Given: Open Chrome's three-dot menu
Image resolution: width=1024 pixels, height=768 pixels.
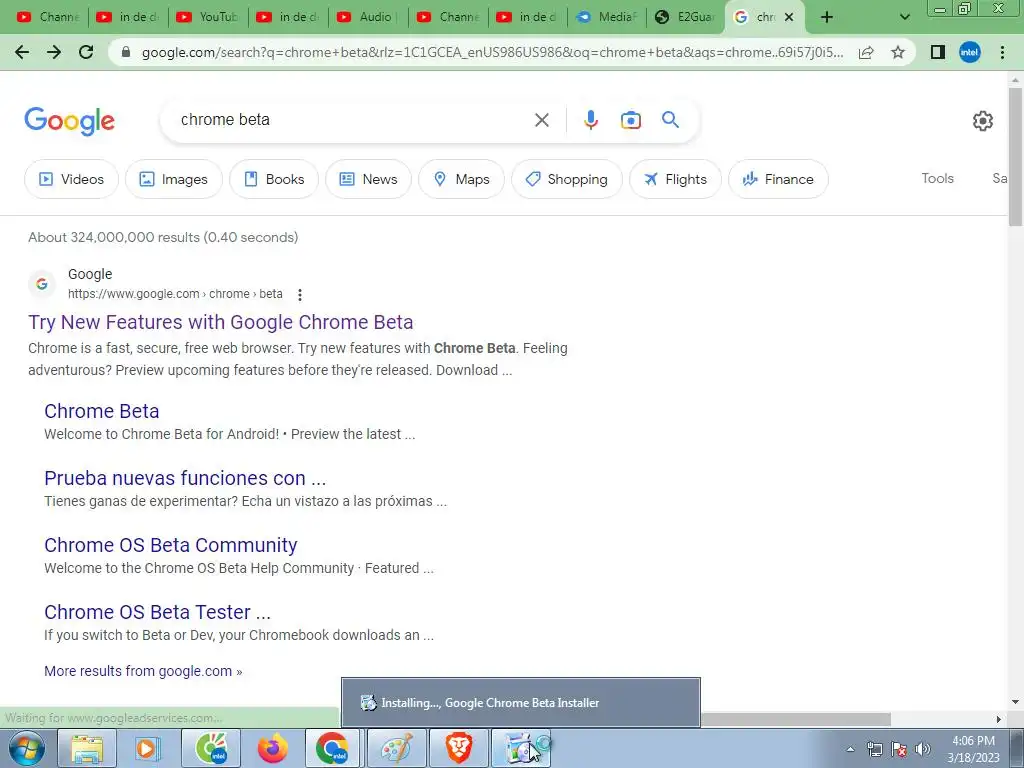Looking at the screenshot, I should [x=1002, y=52].
